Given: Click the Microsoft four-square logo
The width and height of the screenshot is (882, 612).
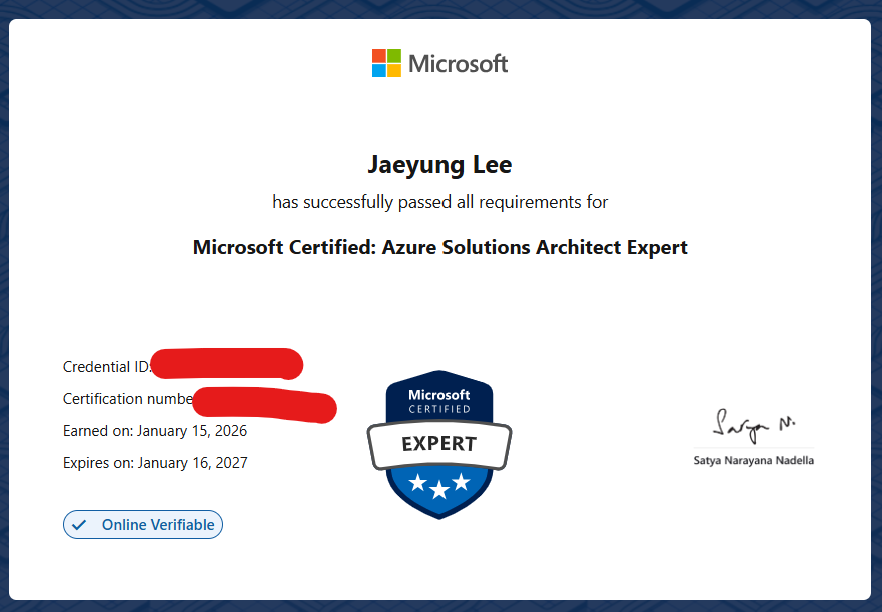Looking at the screenshot, I should [386, 63].
